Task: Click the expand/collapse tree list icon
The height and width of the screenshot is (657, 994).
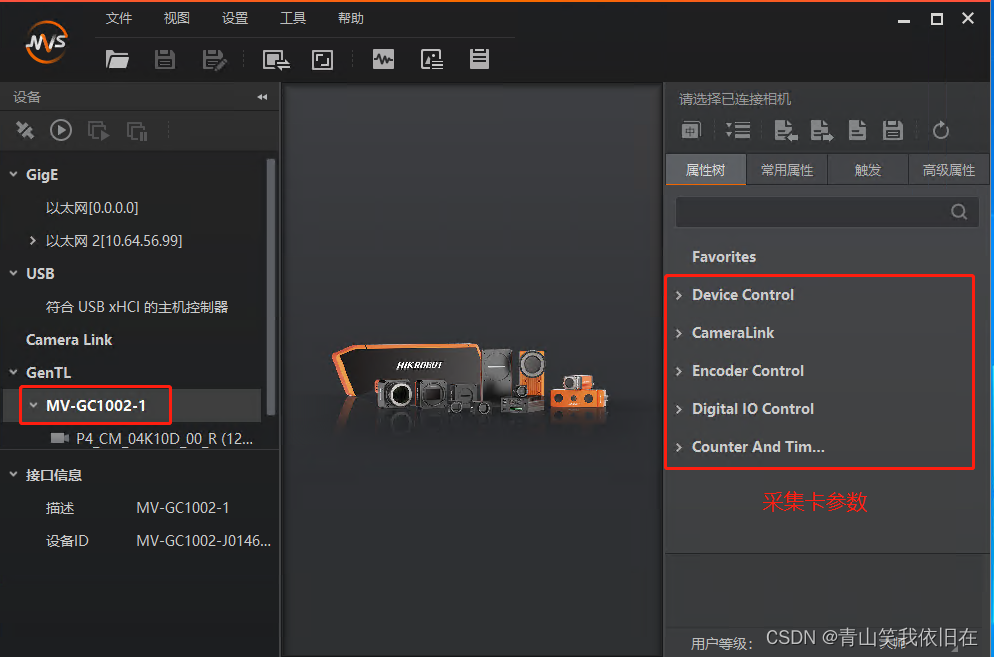Action: (x=738, y=131)
